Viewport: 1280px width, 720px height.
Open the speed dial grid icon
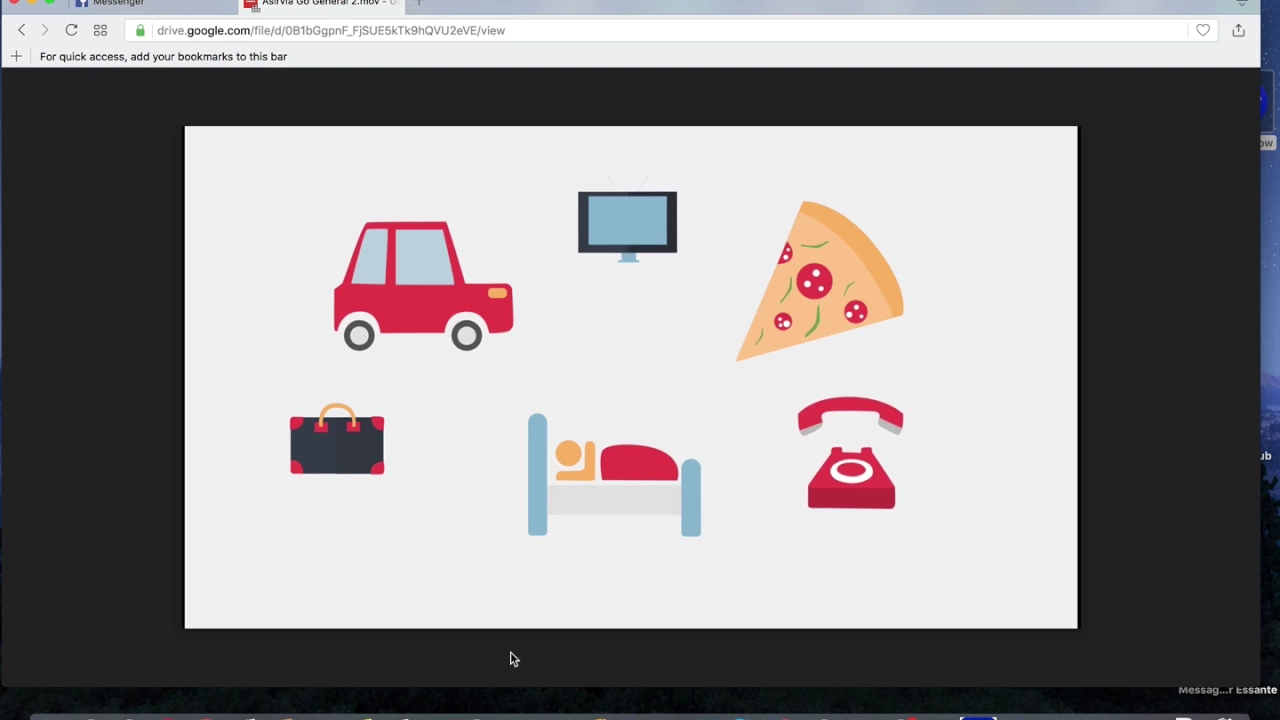(x=100, y=30)
